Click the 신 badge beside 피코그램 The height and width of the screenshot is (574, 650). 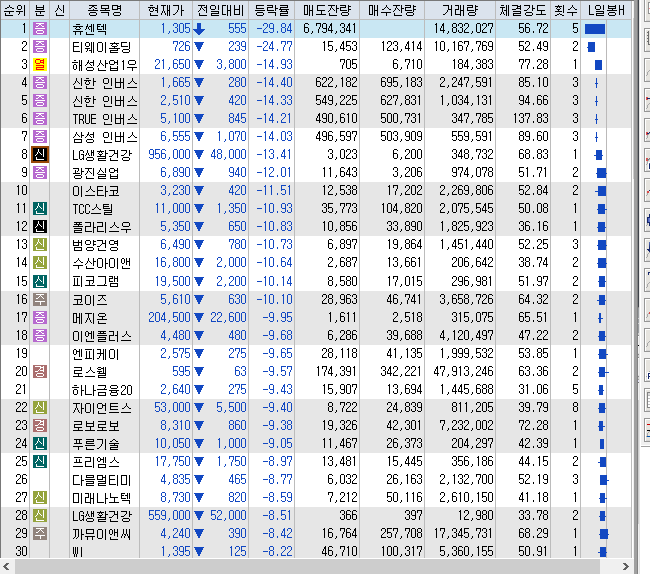pyautogui.click(x=40, y=281)
